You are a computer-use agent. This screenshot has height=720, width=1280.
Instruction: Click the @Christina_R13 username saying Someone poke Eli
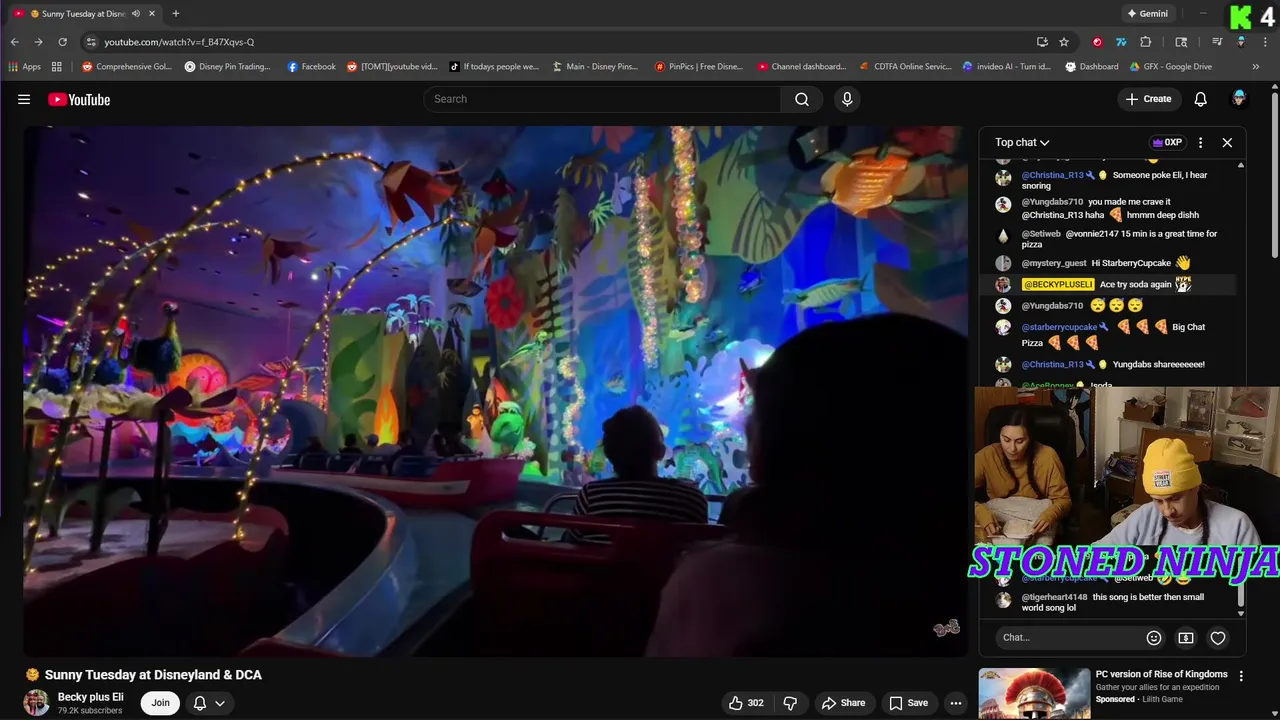tap(1052, 175)
